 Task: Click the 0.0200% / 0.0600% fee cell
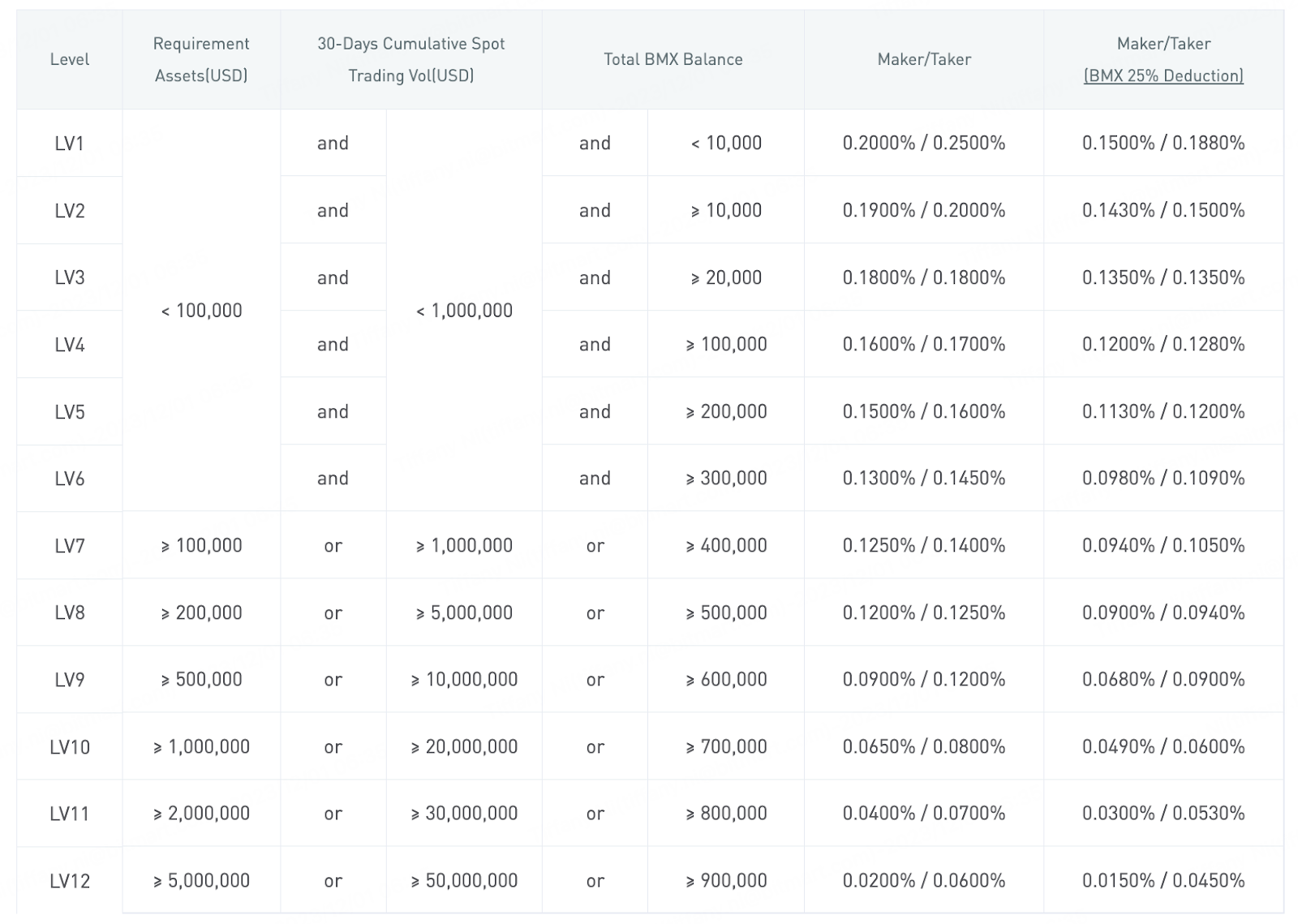[923, 880]
